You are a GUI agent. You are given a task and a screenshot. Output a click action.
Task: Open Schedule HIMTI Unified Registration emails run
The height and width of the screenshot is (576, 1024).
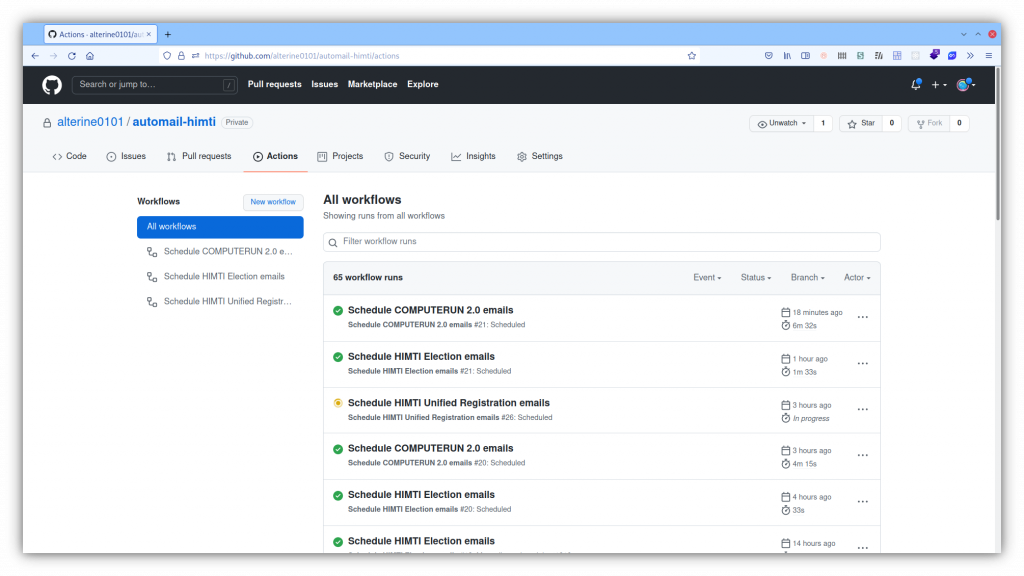(448, 403)
